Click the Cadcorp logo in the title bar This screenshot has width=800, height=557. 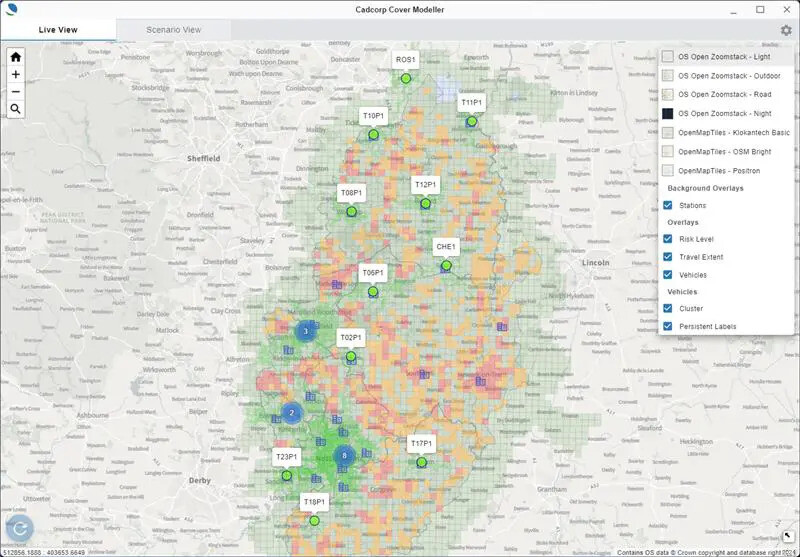click(x=11, y=9)
